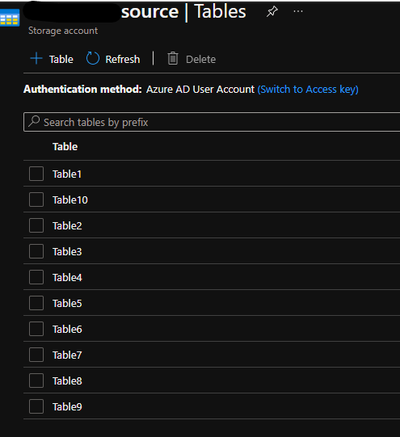Click the trash can Delete icon
Screen dimensions: 400x437
point(173,58)
